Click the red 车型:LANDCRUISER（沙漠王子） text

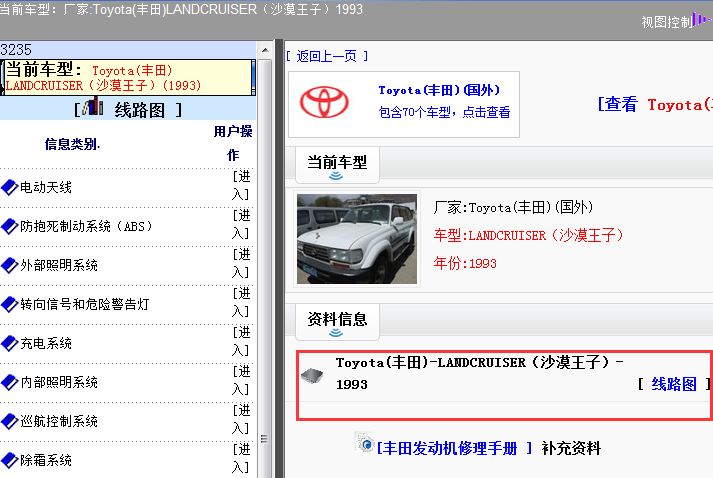click(528, 235)
